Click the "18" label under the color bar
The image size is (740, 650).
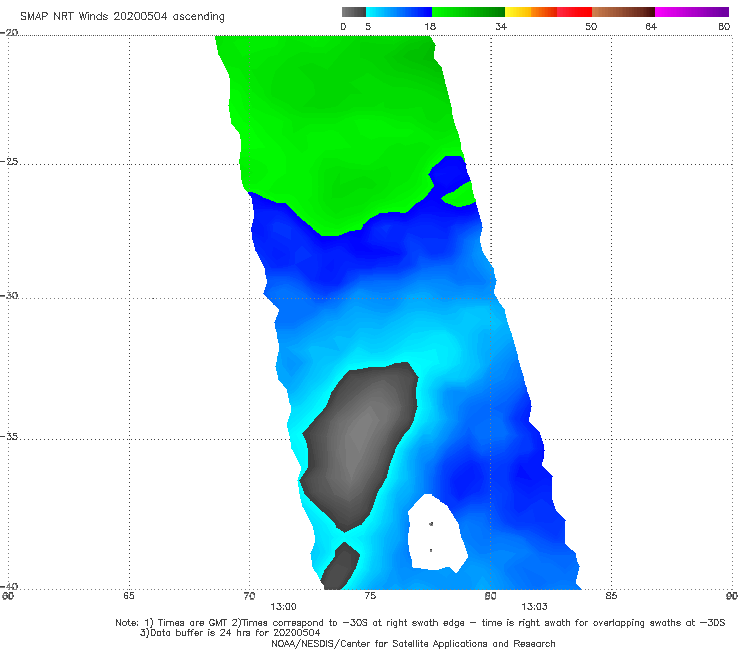tap(430, 27)
